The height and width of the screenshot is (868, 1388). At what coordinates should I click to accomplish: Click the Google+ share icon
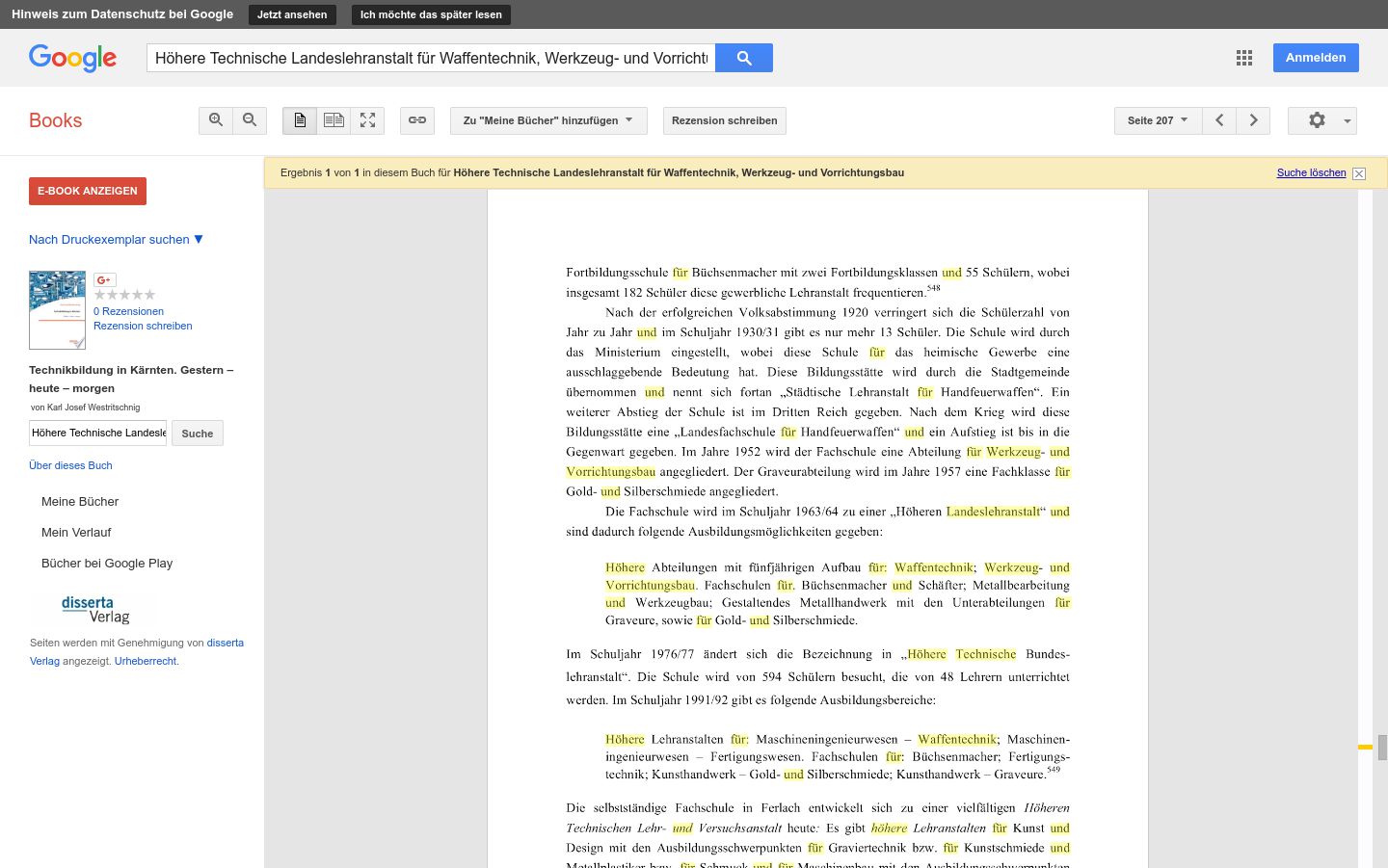[x=104, y=279]
